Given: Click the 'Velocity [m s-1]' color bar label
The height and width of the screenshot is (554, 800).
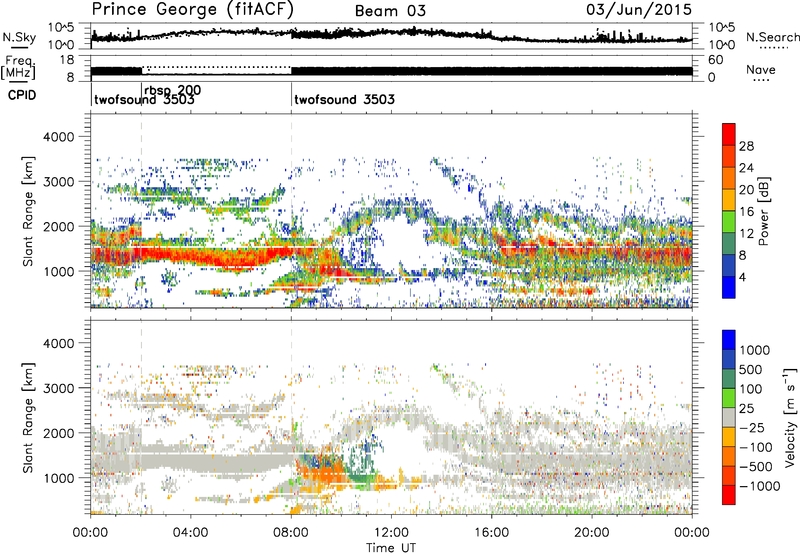Looking at the screenshot, I should [x=789, y=417].
